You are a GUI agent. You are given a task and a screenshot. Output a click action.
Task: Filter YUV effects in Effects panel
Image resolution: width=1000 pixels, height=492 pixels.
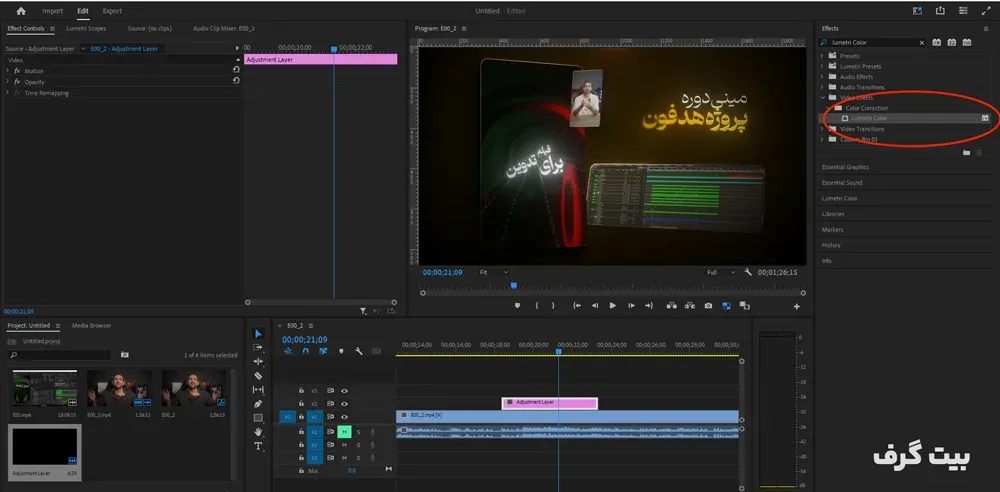pyautogui.click(x=967, y=42)
